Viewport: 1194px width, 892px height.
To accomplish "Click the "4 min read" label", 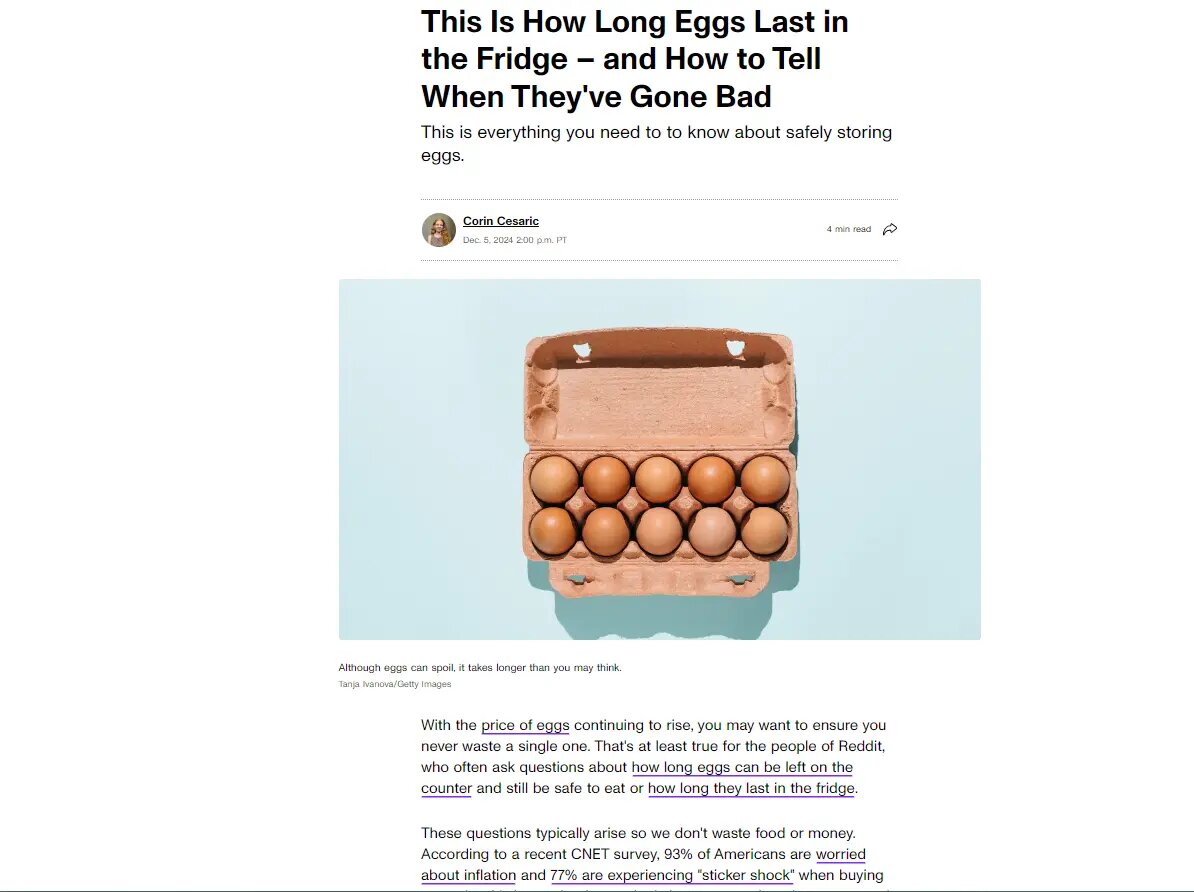I will [x=848, y=229].
